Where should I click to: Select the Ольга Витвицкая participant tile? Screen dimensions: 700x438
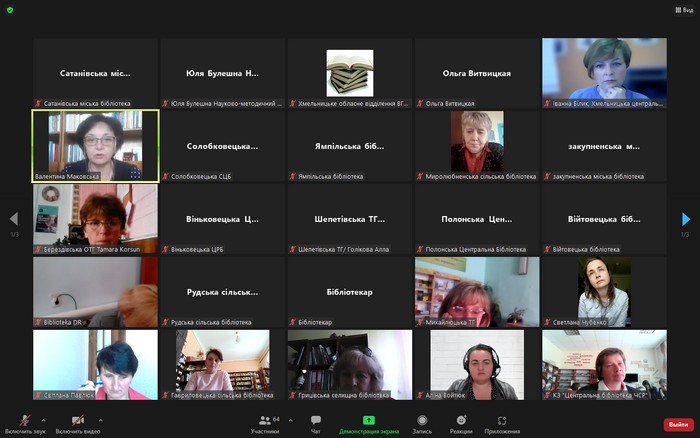coord(477,73)
